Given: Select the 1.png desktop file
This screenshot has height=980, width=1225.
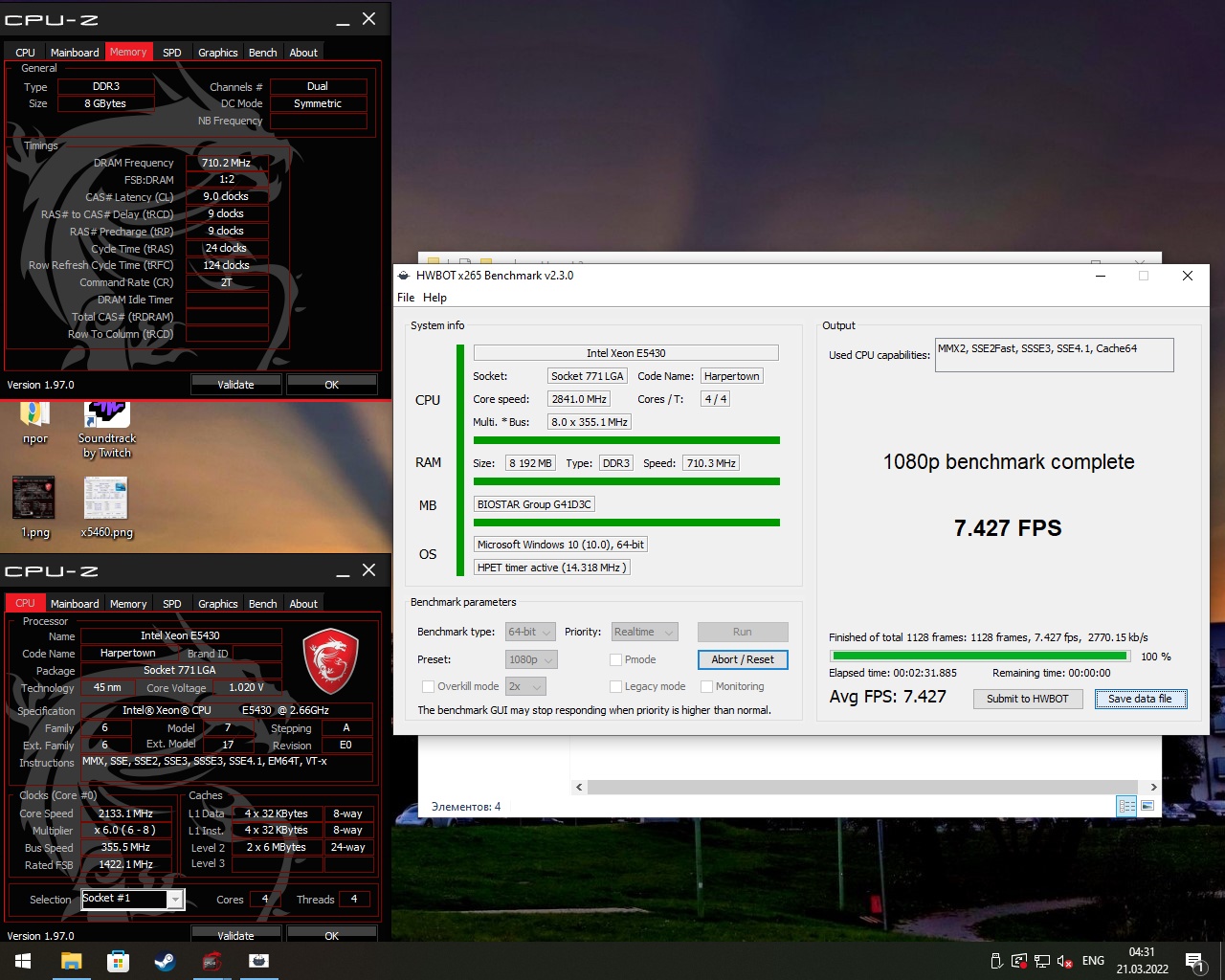Looking at the screenshot, I should [34, 507].
